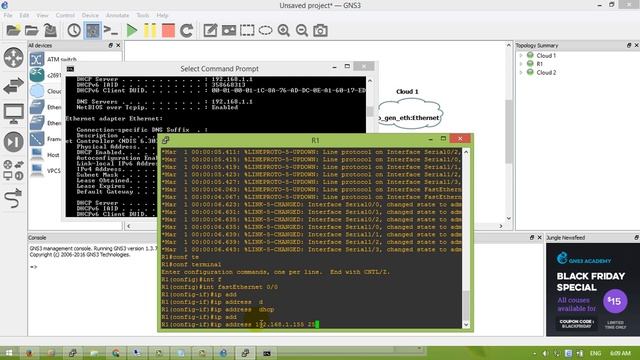Browse end devices monitor icon
Image resolution: width=640 pixels, height=360 pixels.
(x=13, y=113)
